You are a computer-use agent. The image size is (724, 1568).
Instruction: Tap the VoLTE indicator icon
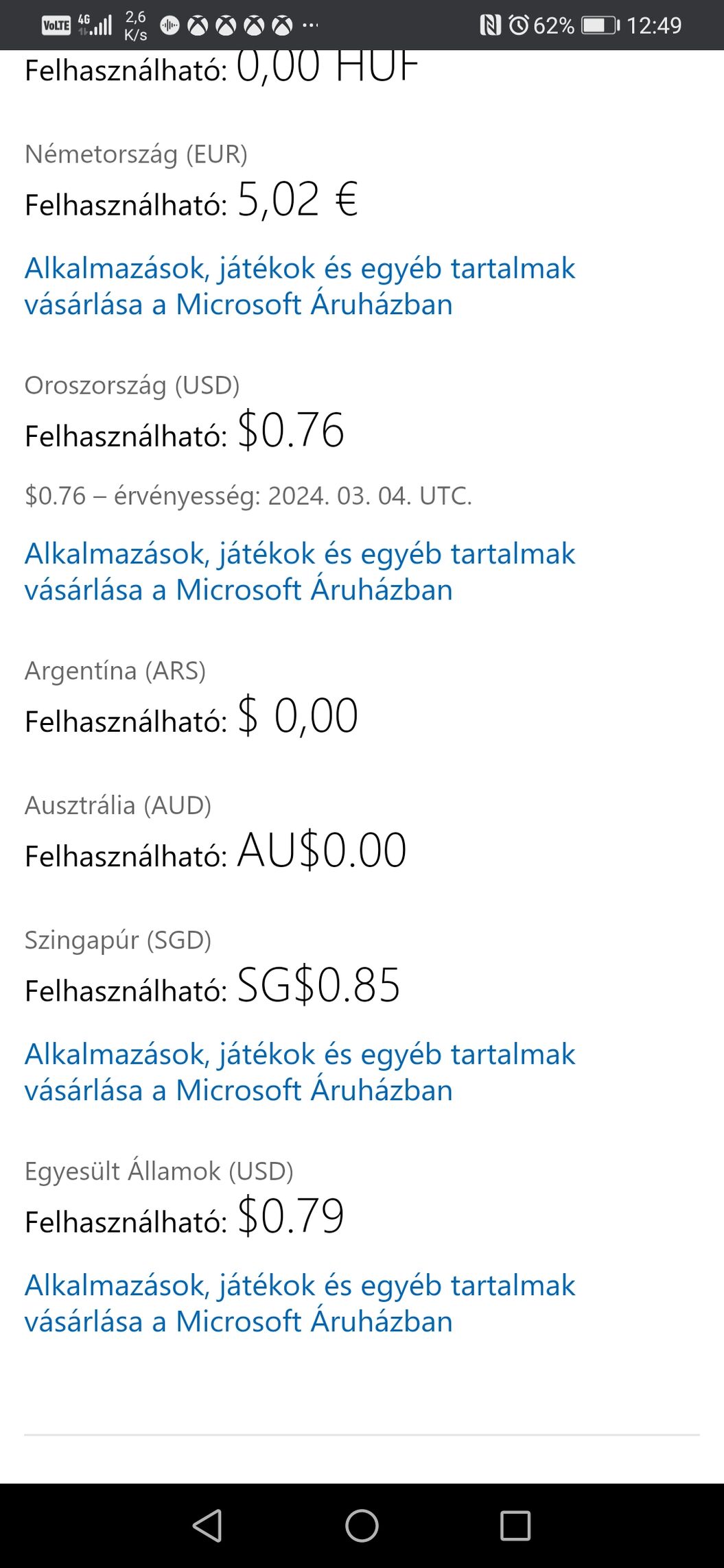click(56, 26)
